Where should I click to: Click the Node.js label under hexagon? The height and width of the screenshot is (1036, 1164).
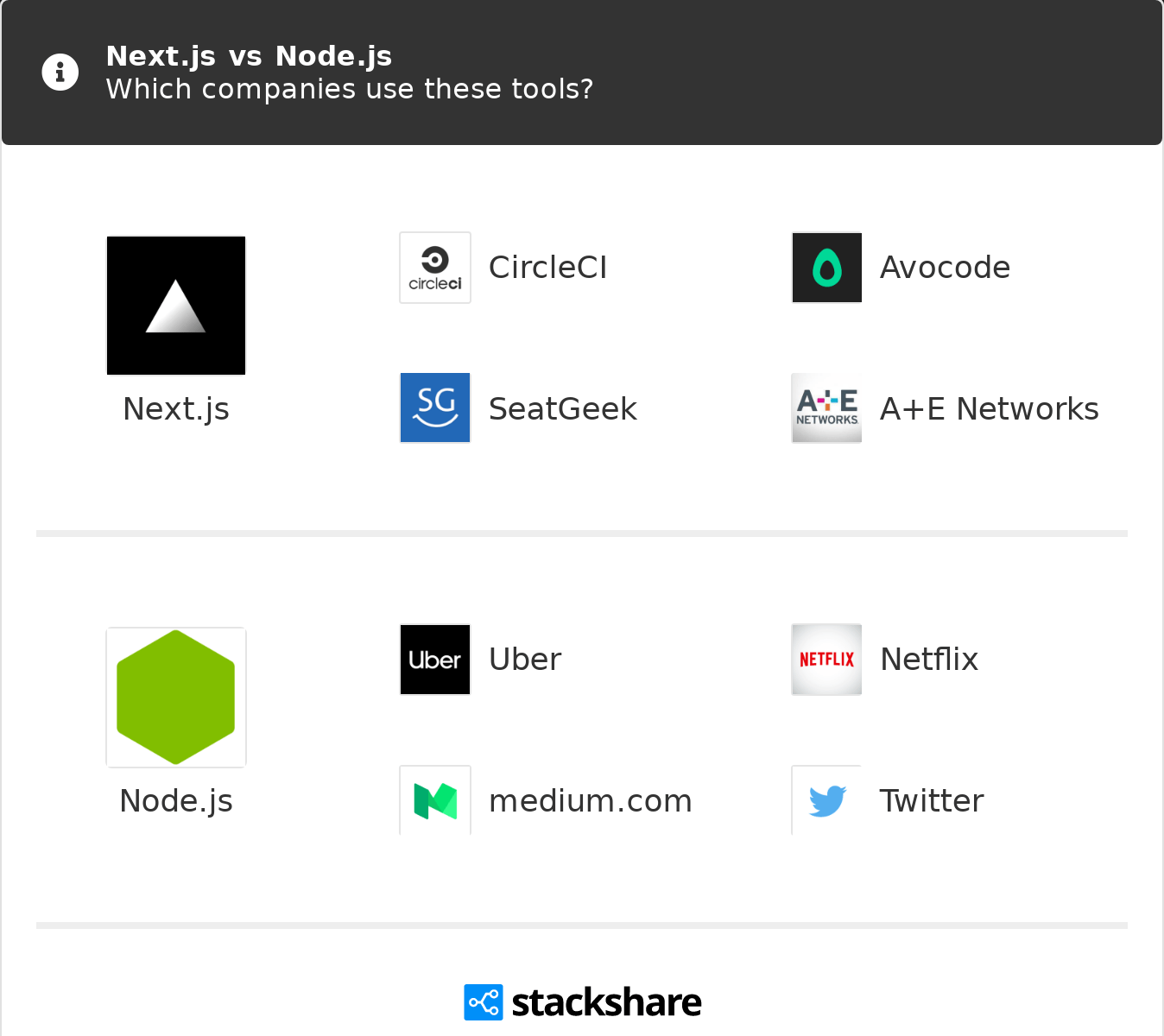(176, 801)
